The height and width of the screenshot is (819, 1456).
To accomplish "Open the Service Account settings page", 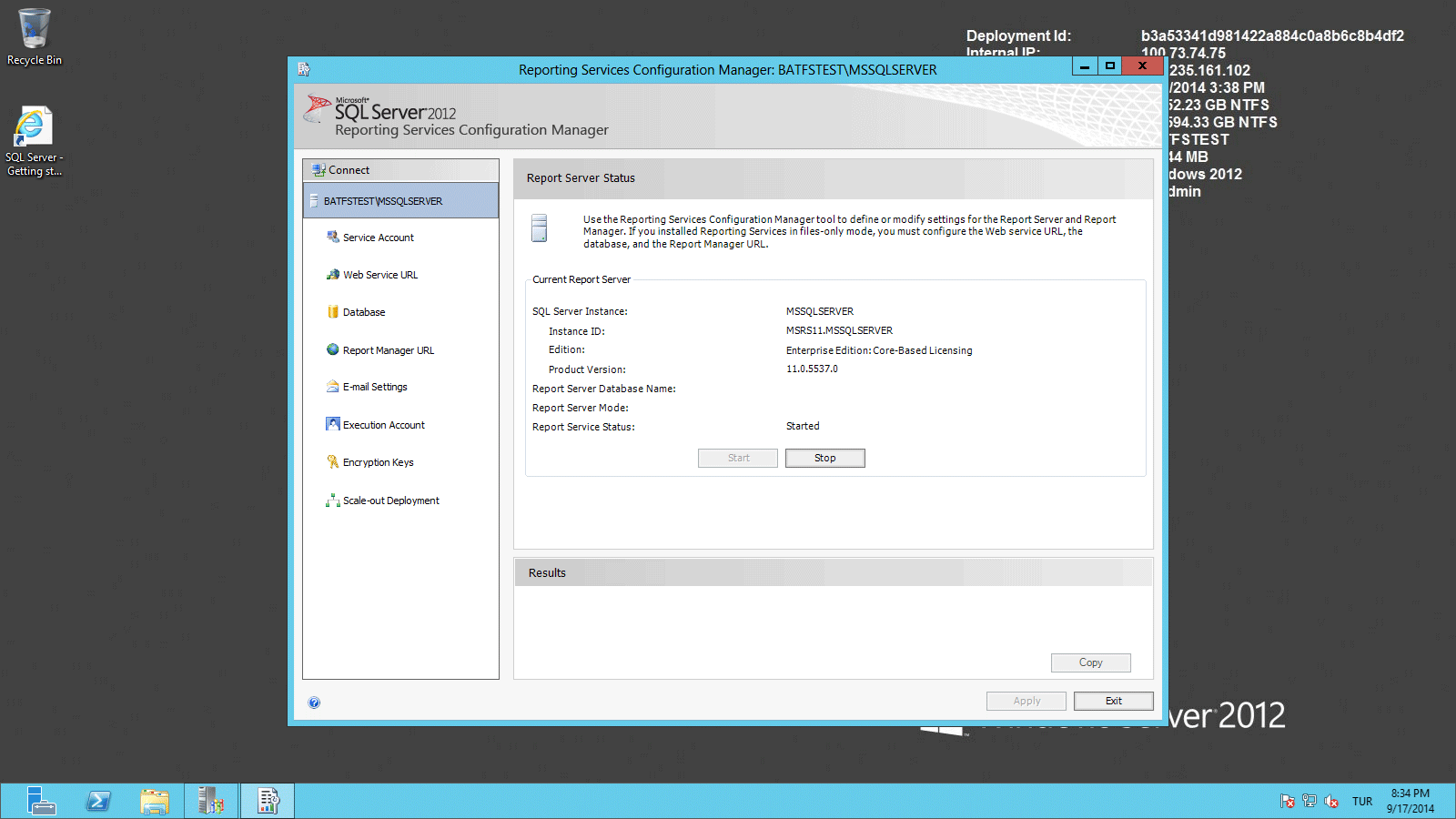I will (378, 237).
